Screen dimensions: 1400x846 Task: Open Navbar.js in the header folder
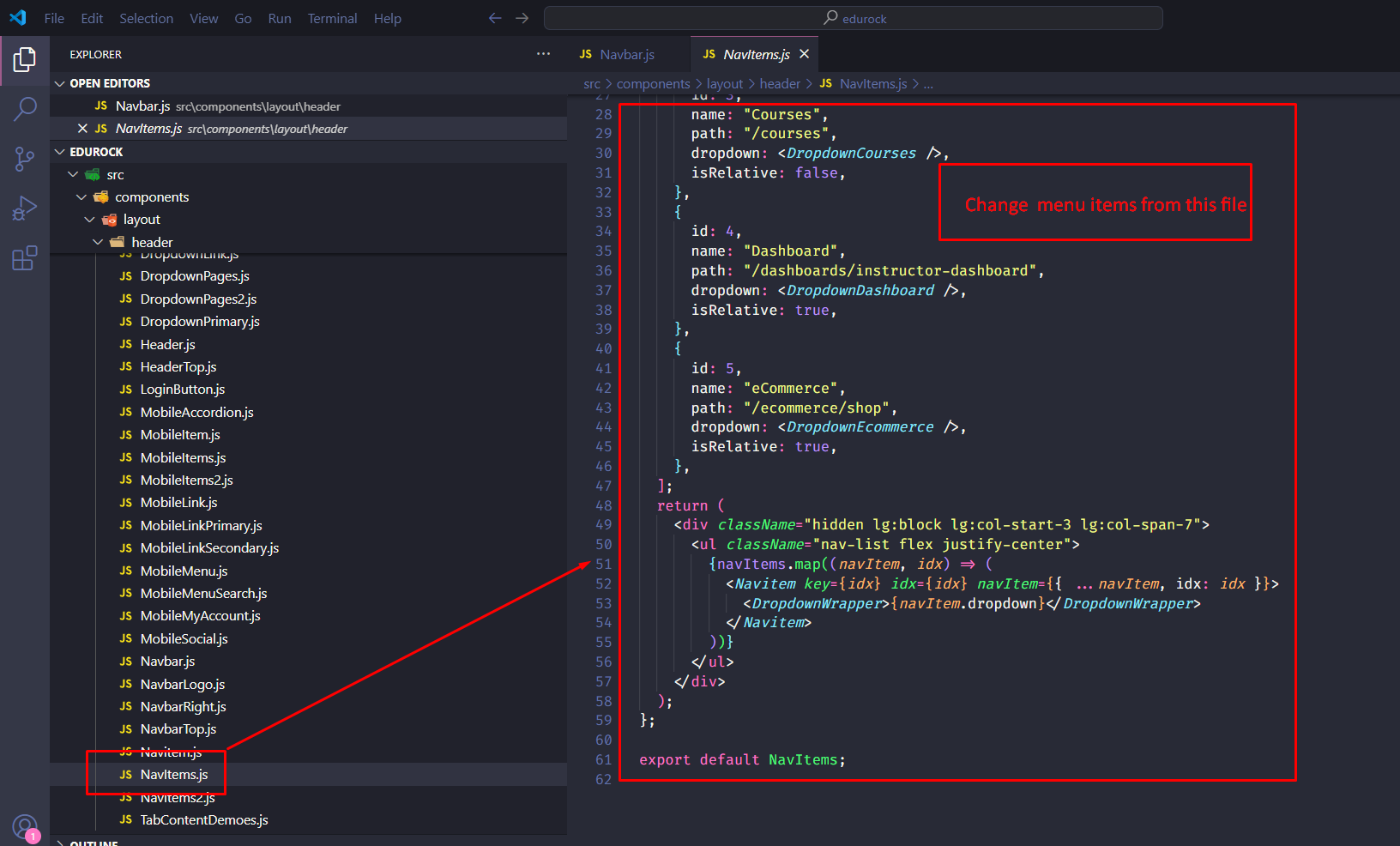(x=308, y=662)
